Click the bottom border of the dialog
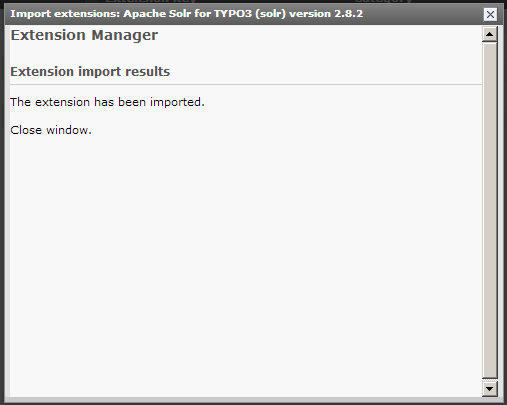The width and height of the screenshot is (507, 405). coord(253,400)
